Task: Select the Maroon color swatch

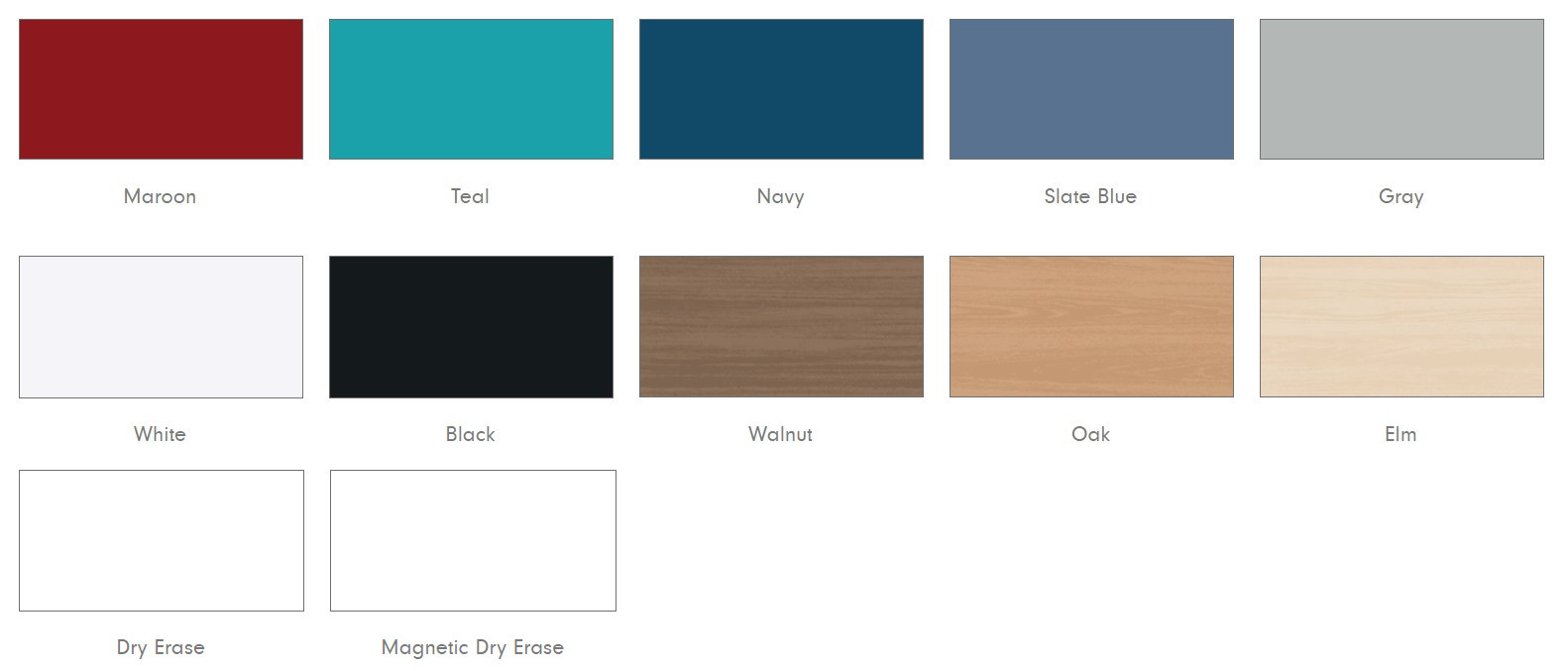Action: coord(161,89)
